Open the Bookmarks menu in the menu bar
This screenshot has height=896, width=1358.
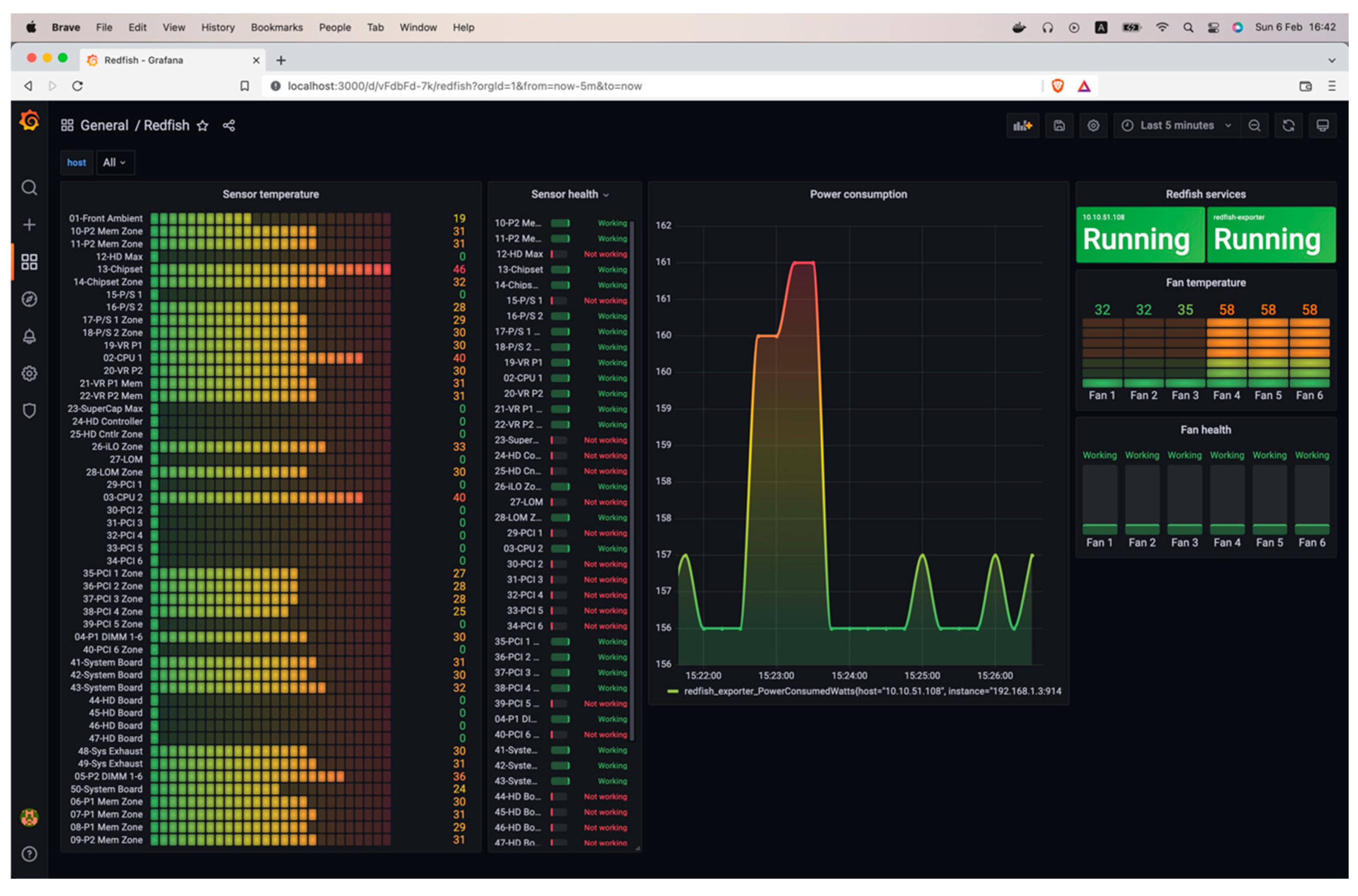click(277, 28)
